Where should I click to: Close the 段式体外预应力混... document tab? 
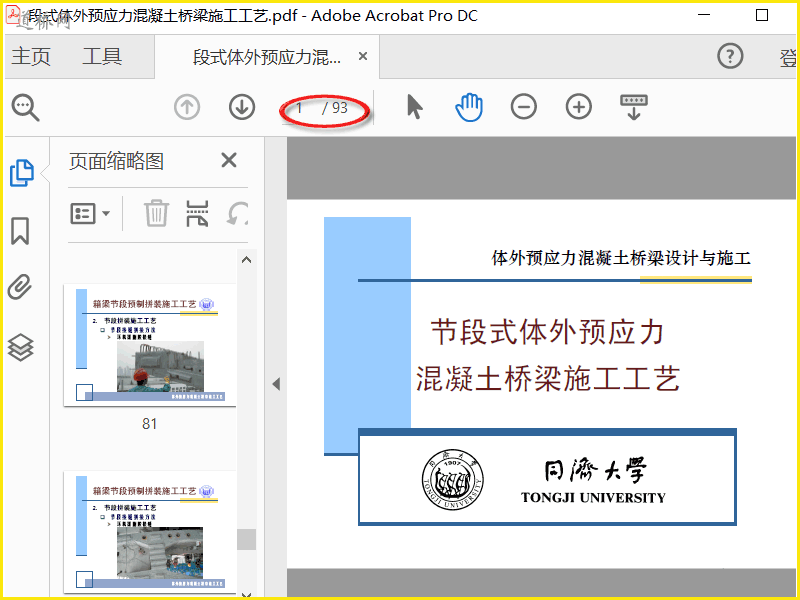coord(363,56)
